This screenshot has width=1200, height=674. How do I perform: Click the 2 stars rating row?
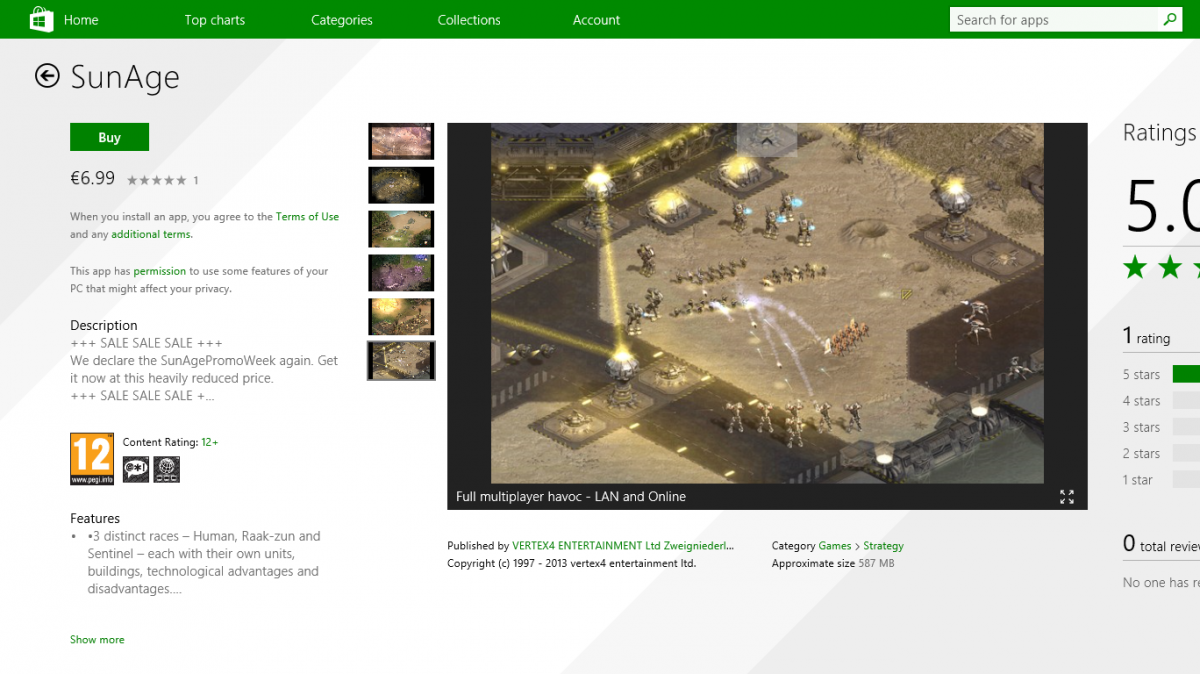tap(1161, 453)
